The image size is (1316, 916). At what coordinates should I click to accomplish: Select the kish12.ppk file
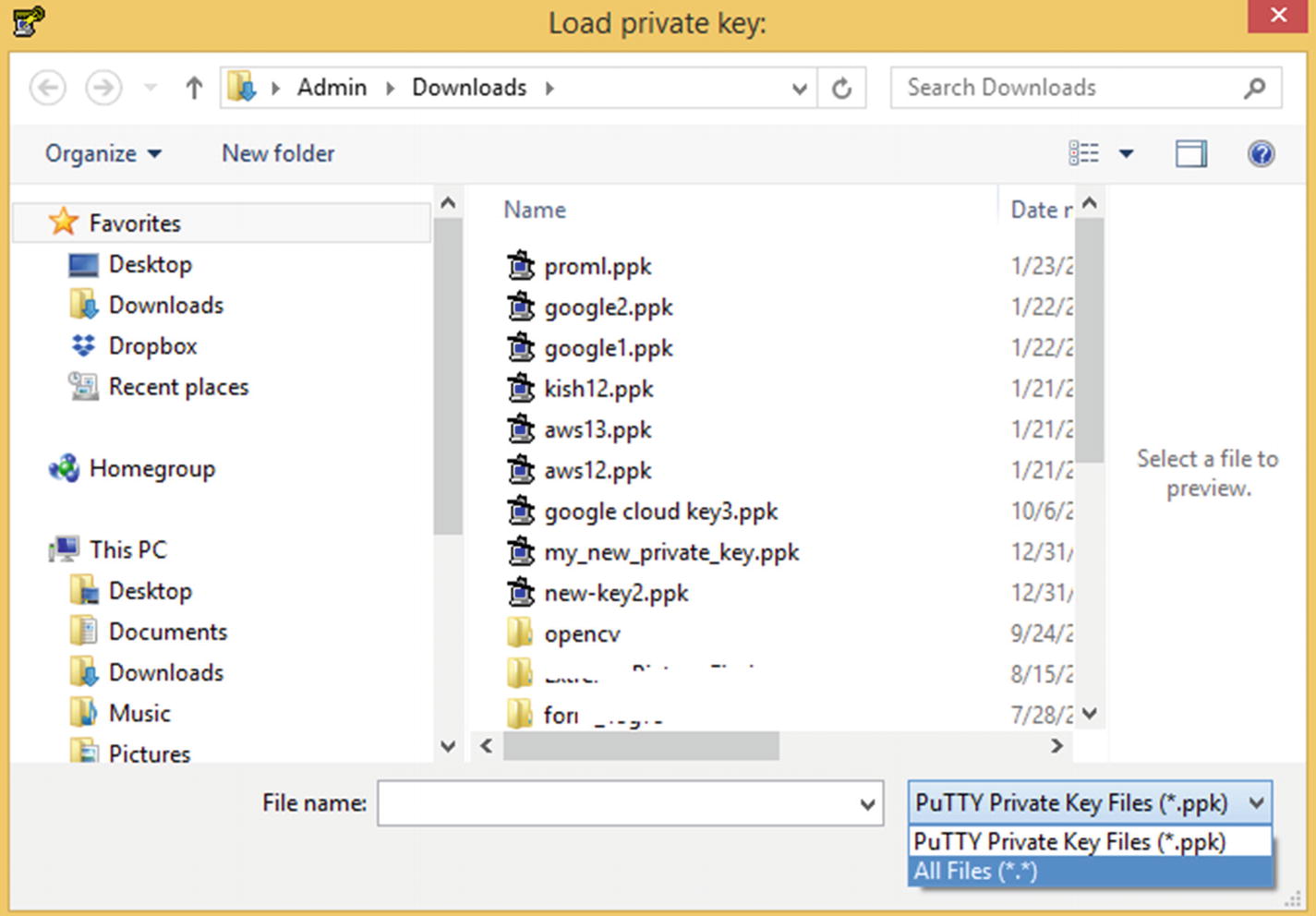point(598,389)
